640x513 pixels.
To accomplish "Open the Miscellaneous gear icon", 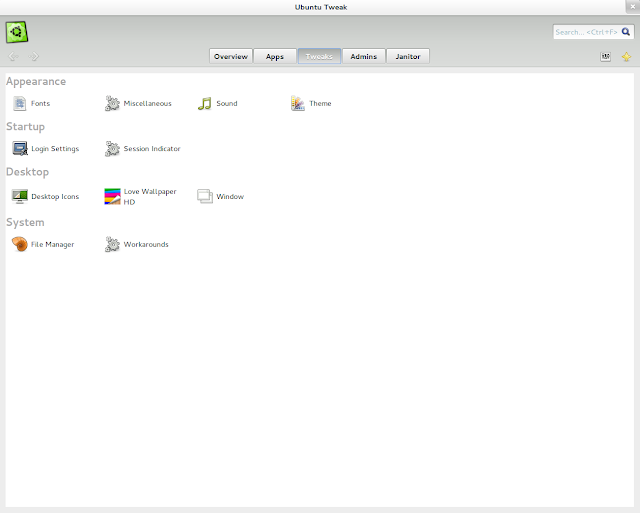I will click(112, 103).
